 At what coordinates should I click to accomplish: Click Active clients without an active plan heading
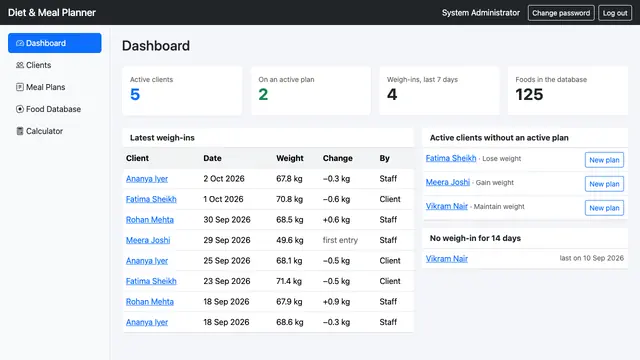tap(499, 138)
